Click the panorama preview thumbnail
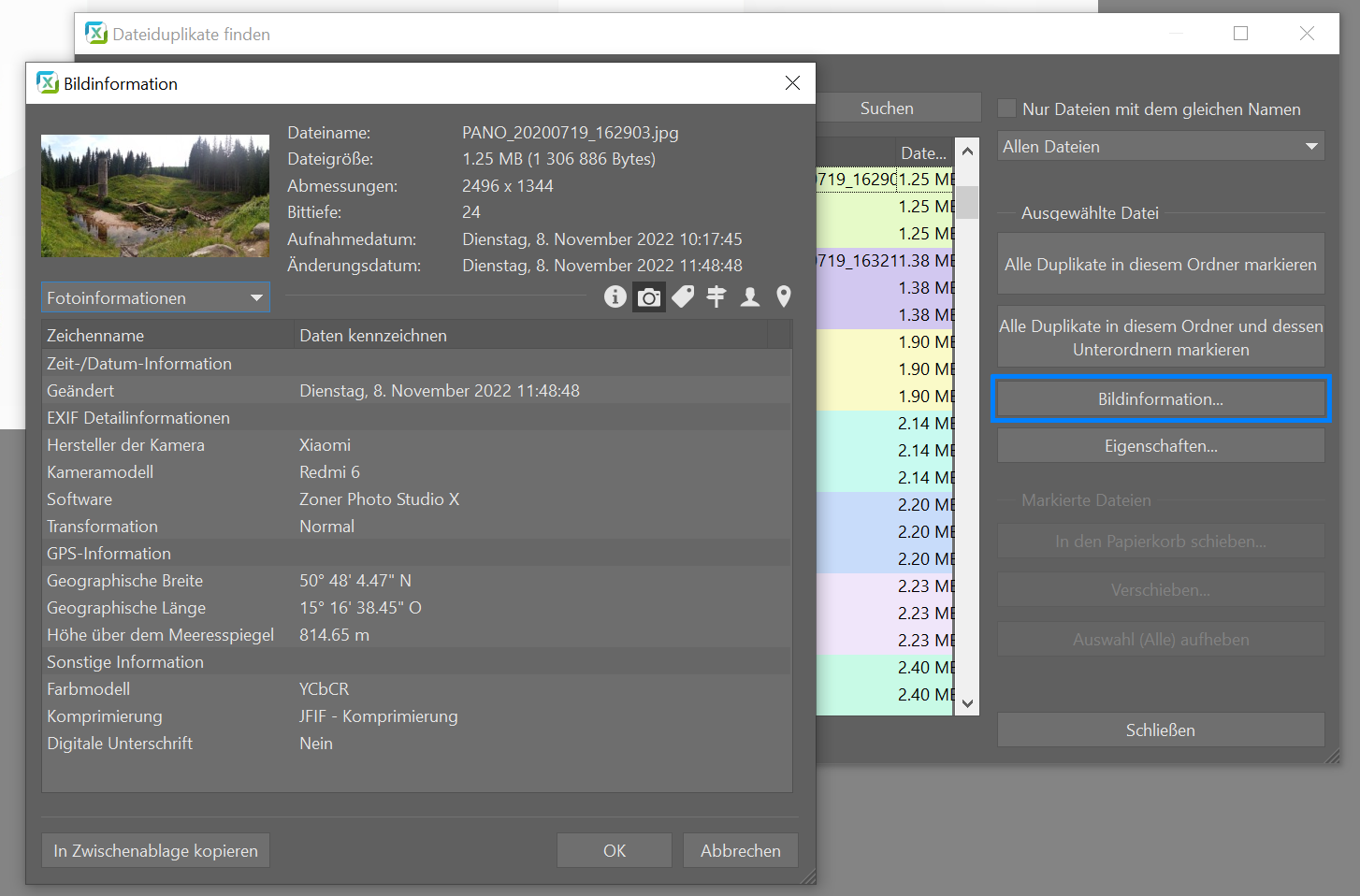 155,196
